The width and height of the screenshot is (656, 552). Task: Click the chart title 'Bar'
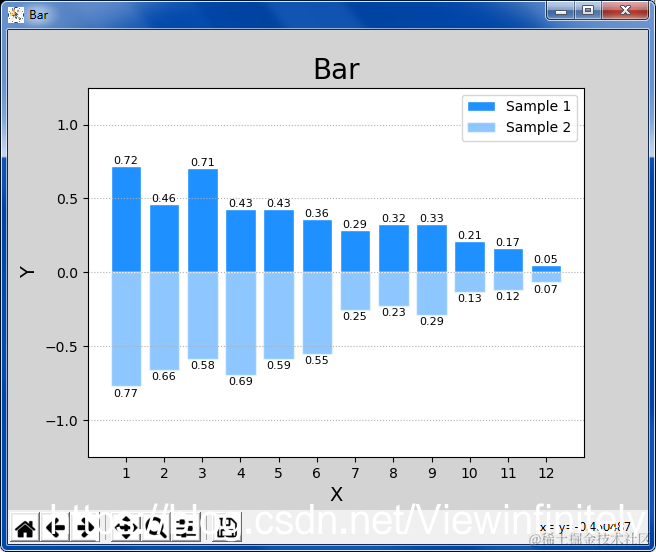coord(336,69)
